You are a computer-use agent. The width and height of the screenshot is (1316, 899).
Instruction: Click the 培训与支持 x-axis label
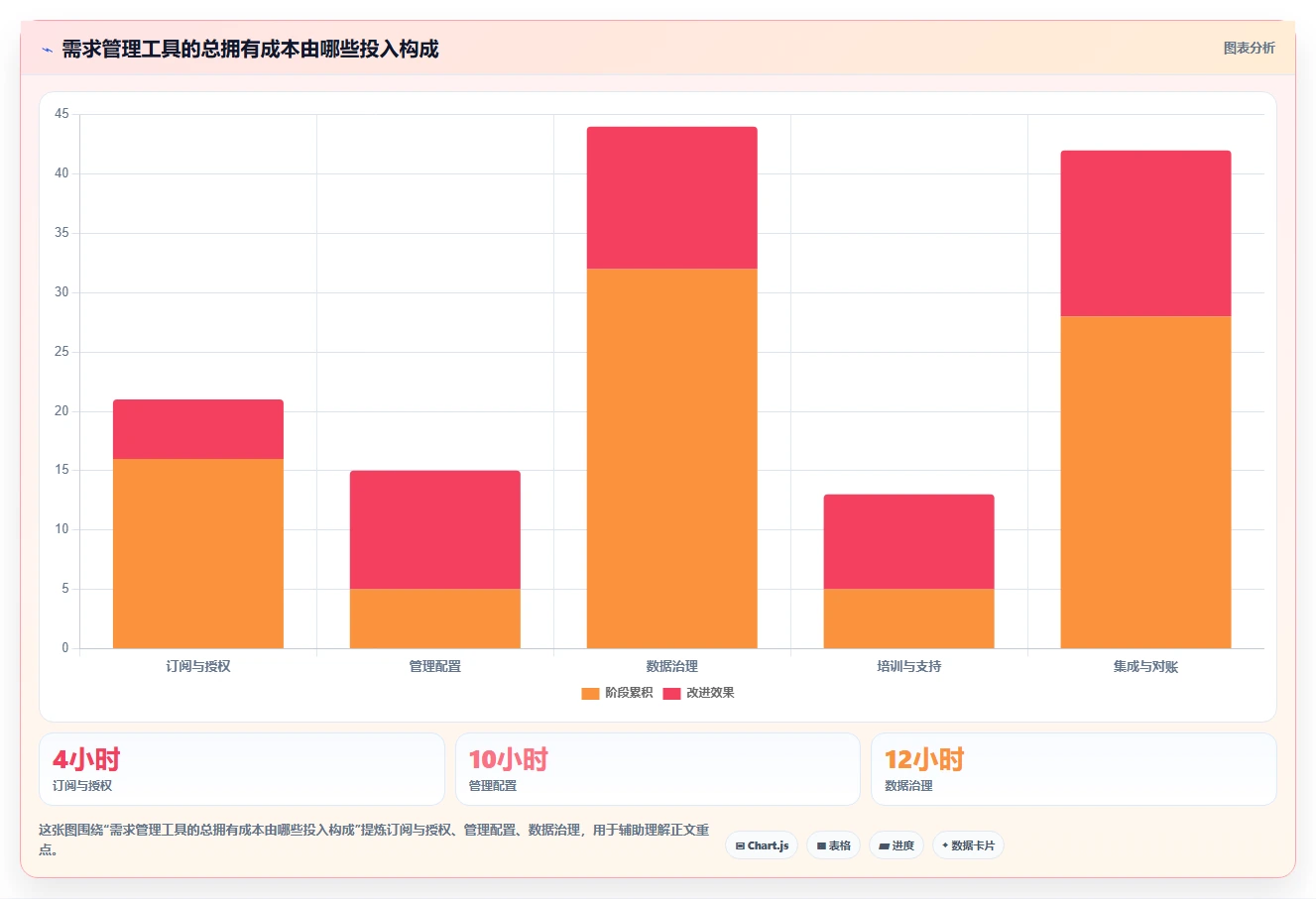pyautogui.click(x=909, y=666)
